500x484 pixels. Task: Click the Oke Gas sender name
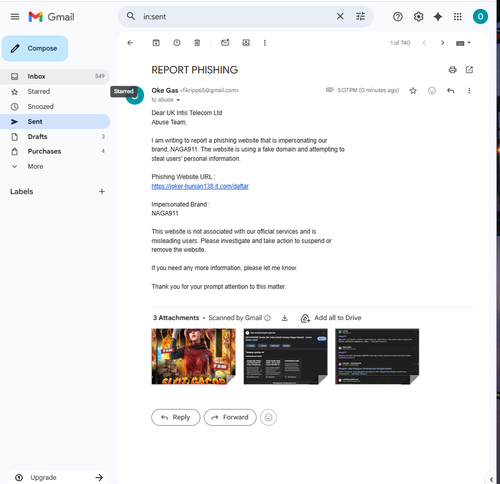(165, 90)
